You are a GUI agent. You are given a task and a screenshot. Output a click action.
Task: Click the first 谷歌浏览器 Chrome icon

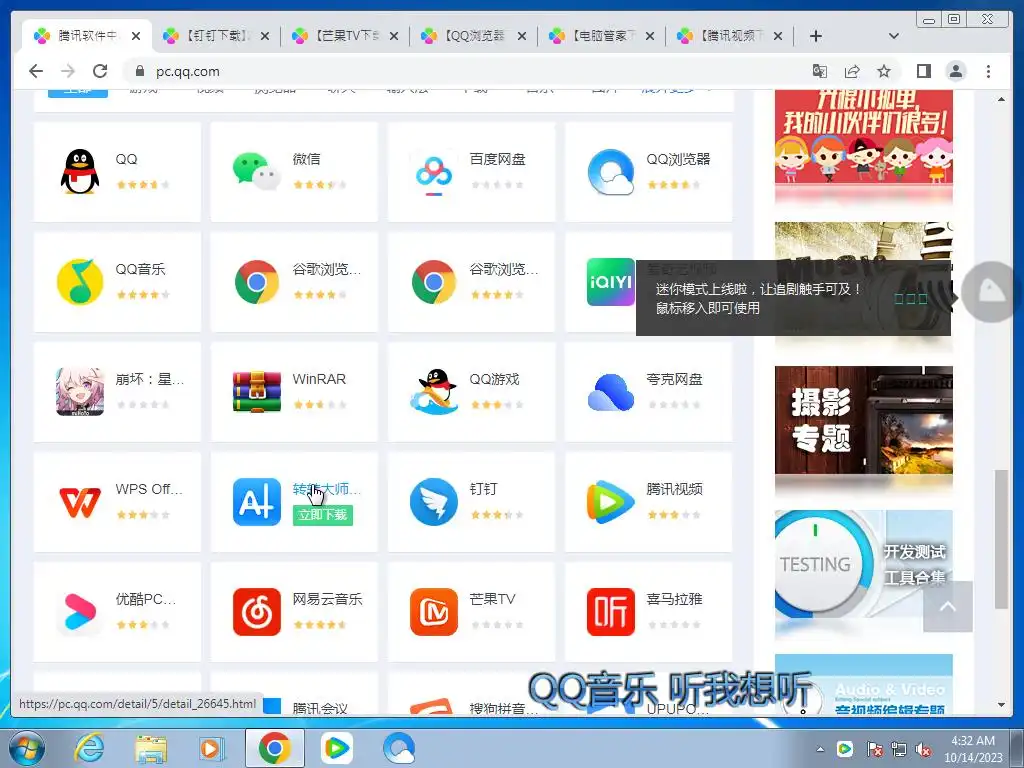(257, 282)
